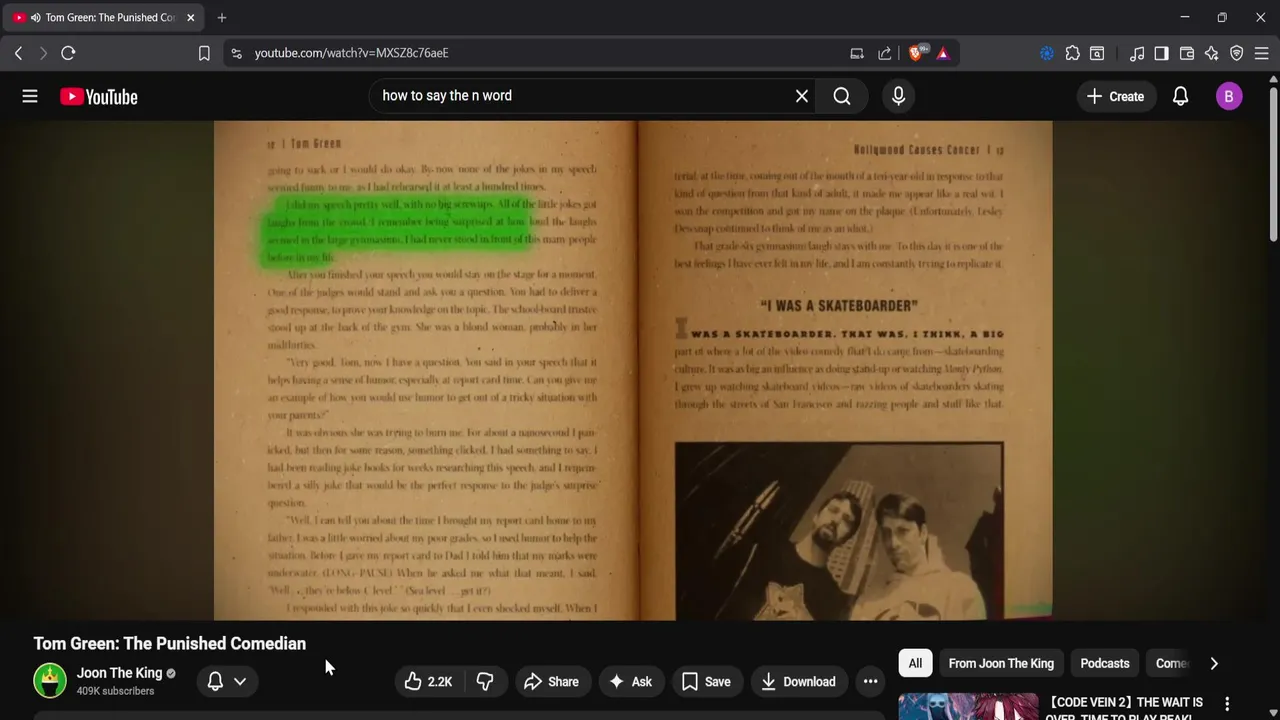Image resolution: width=1280 pixels, height=720 pixels.
Task: Open more actions ellipsis under video
Action: (870, 681)
